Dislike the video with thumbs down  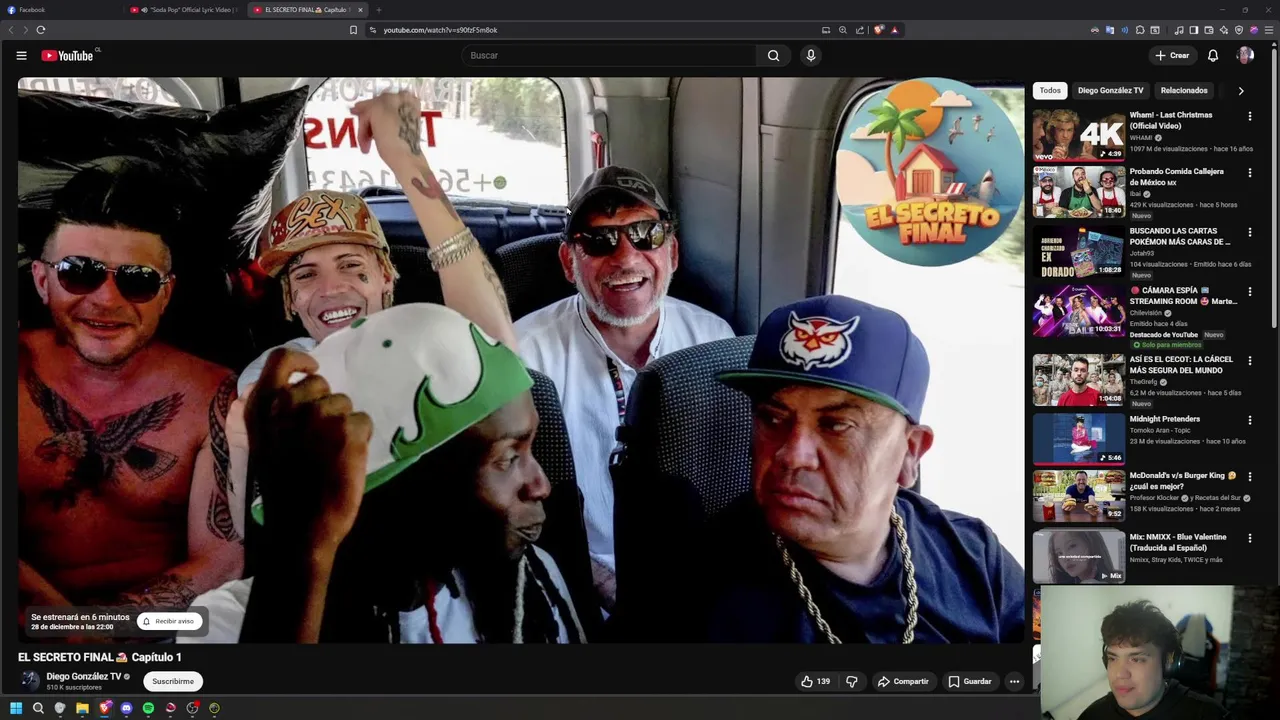(x=852, y=682)
